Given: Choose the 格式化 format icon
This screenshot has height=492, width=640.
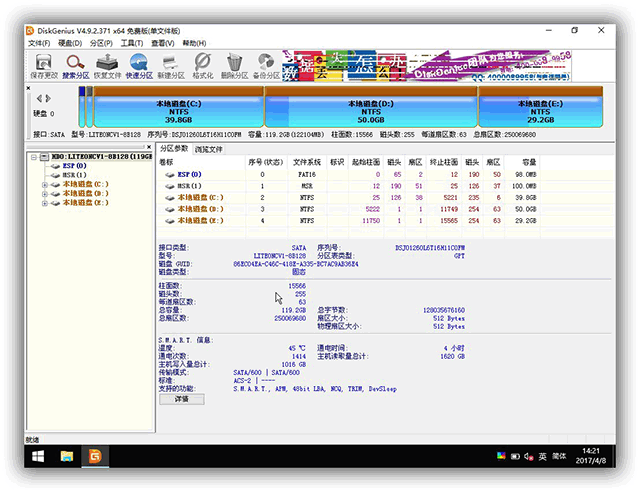Looking at the screenshot, I should 203,66.
